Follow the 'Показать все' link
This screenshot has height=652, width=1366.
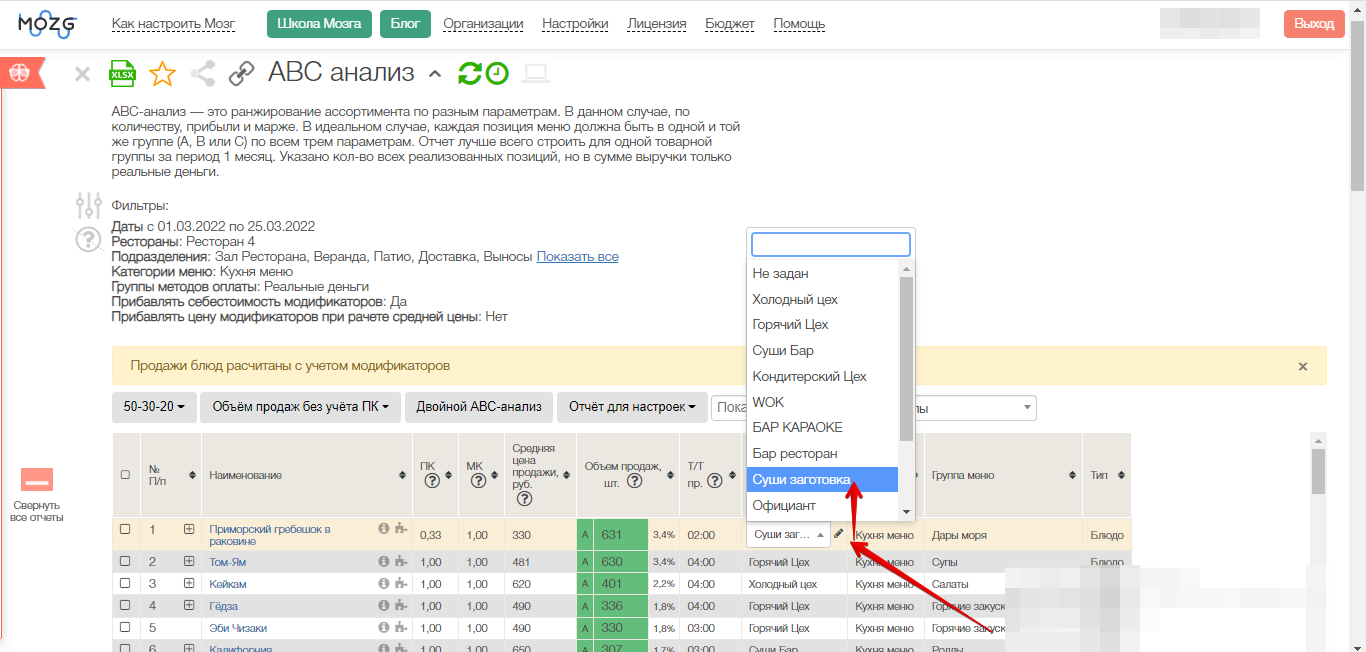577,257
